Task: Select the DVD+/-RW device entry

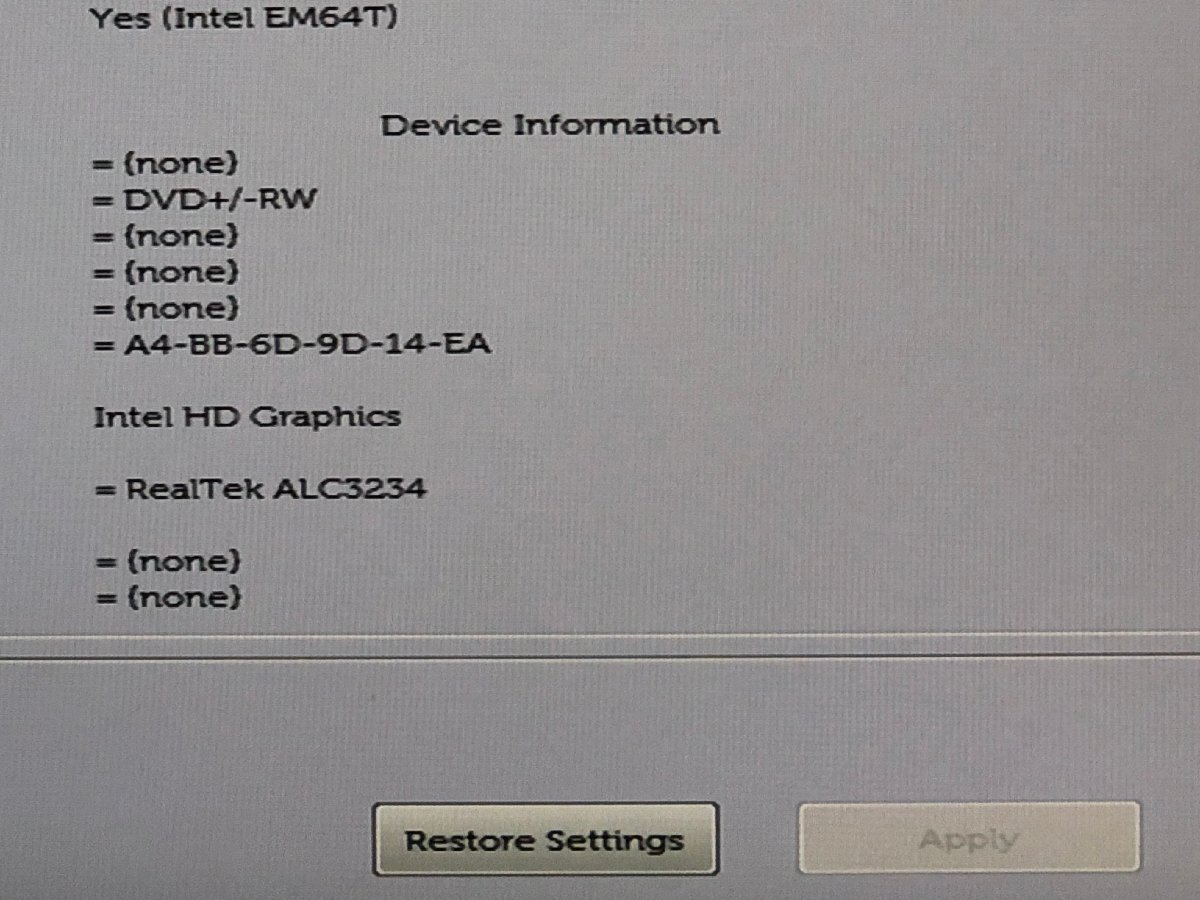Action: pyautogui.click(x=220, y=199)
